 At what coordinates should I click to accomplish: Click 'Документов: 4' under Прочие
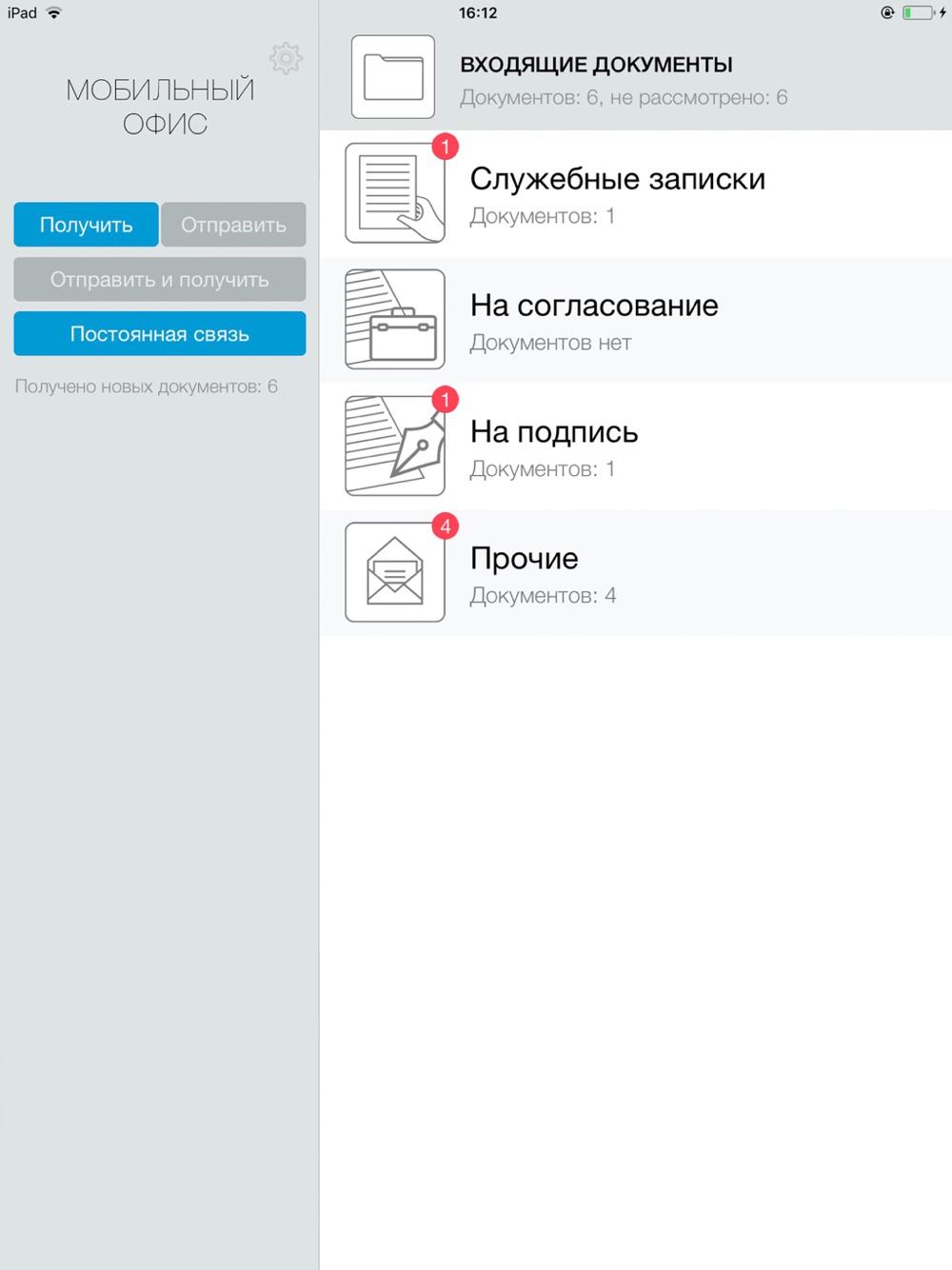(543, 596)
